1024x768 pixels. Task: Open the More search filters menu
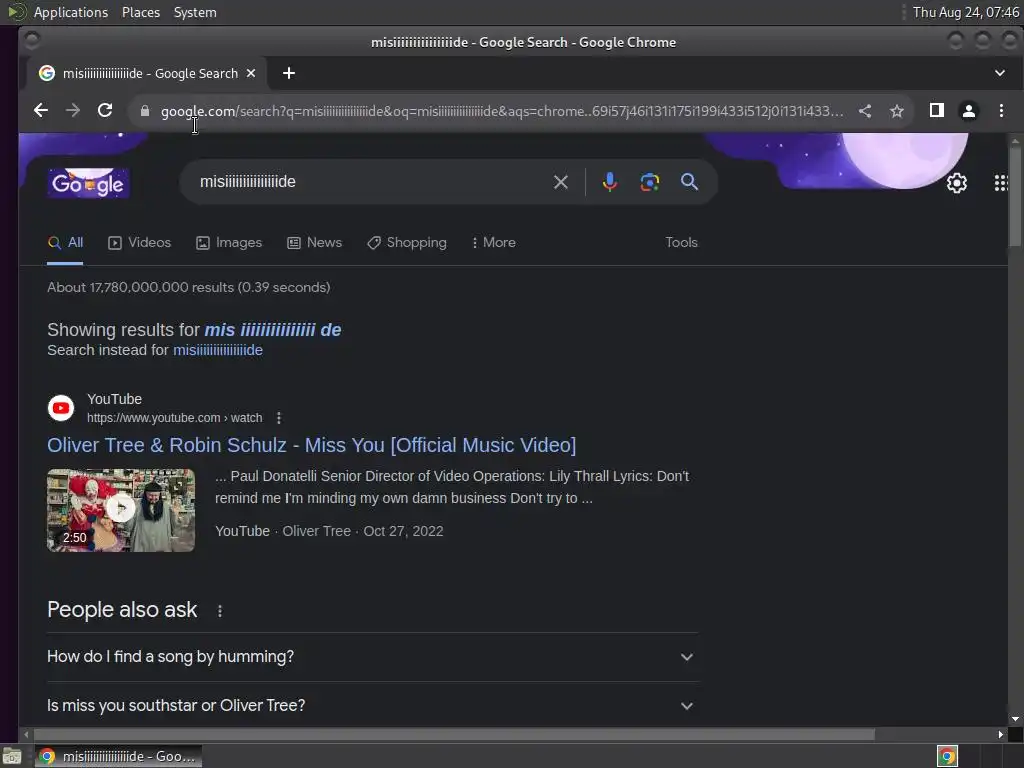pos(494,243)
